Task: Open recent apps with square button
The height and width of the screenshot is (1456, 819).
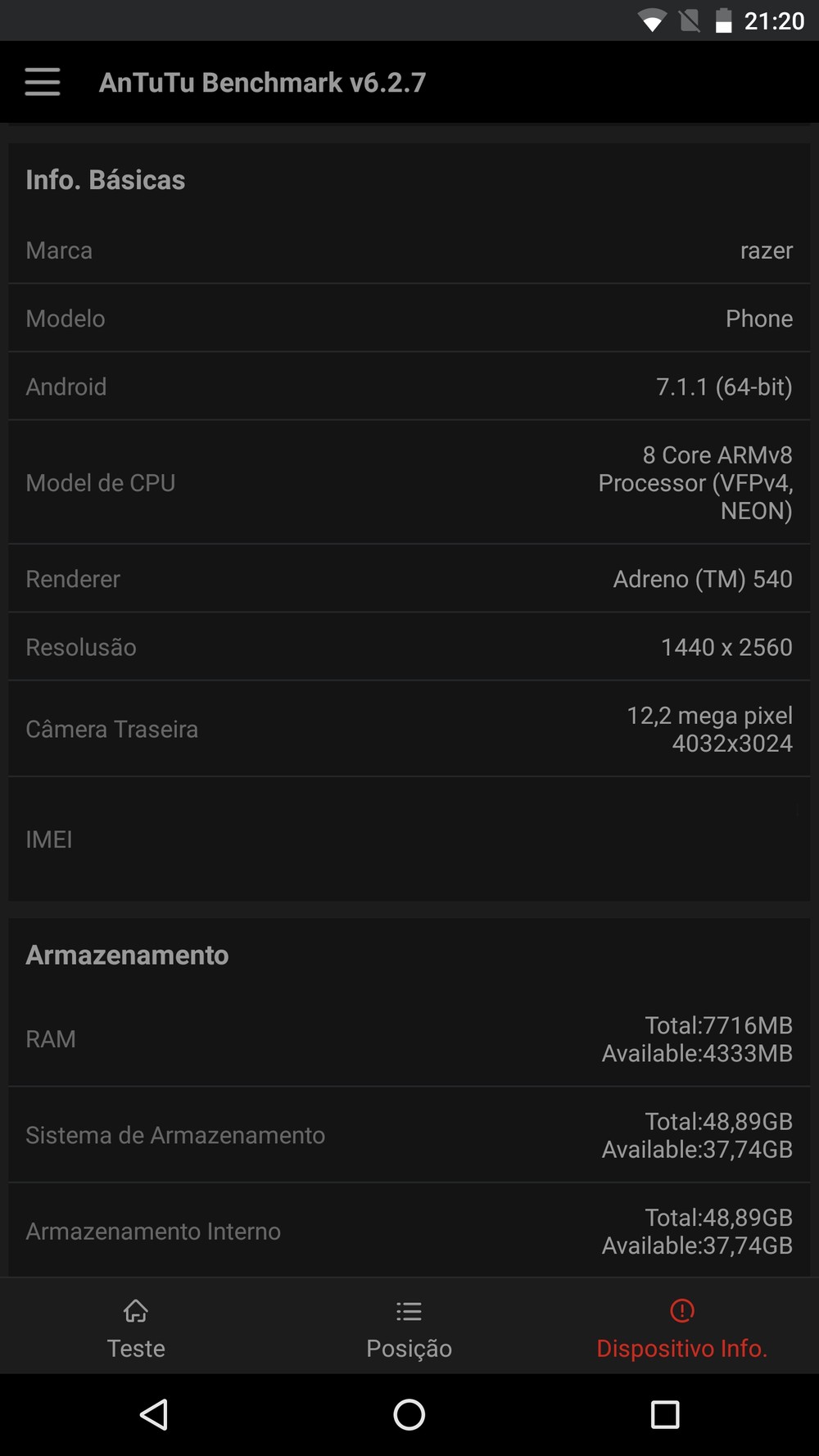Action: tap(664, 1414)
